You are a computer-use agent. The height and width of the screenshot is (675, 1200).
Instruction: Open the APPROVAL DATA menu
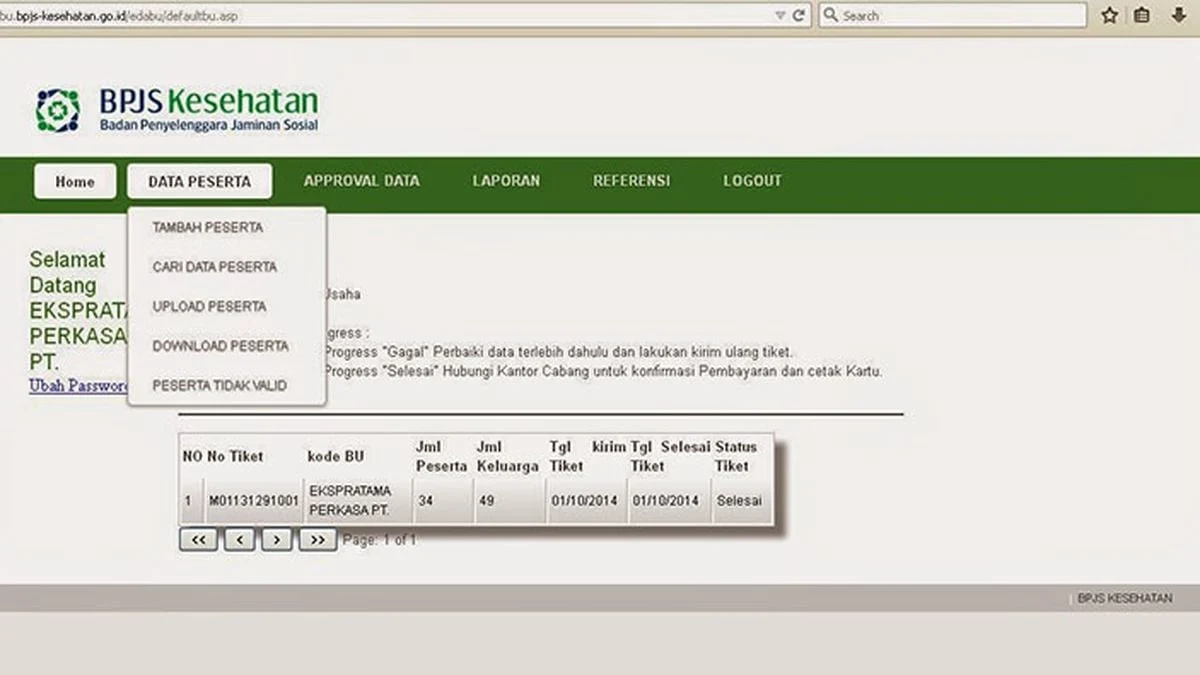362,181
